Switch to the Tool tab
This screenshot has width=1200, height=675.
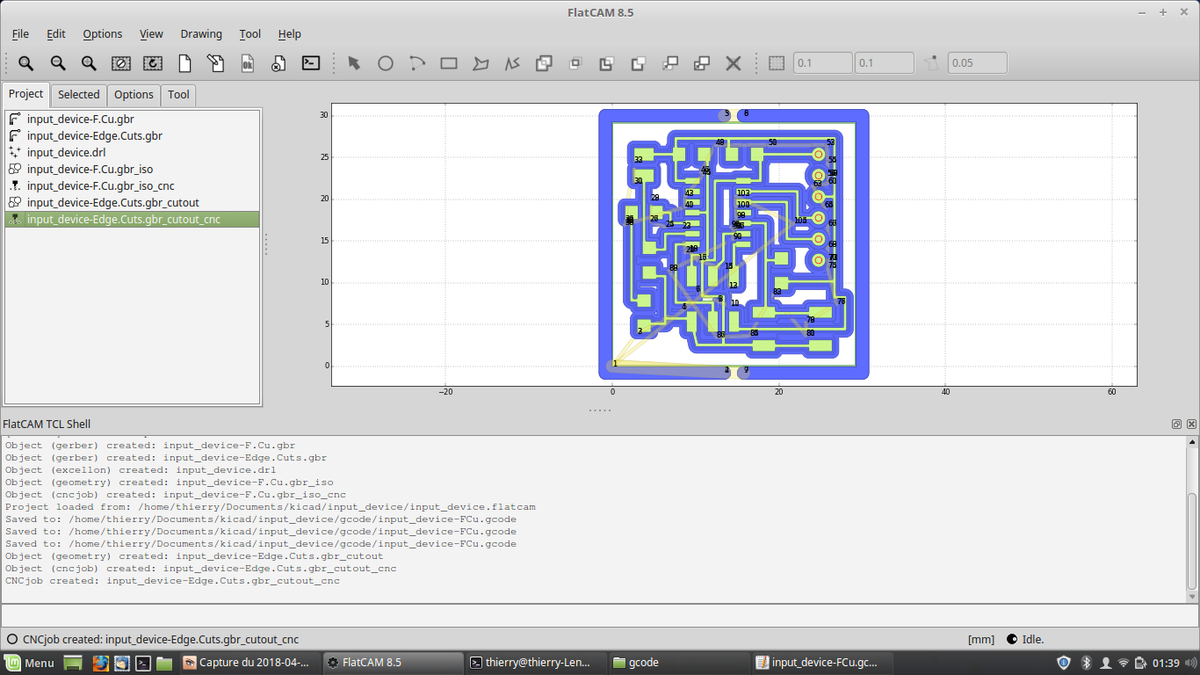[x=178, y=95]
